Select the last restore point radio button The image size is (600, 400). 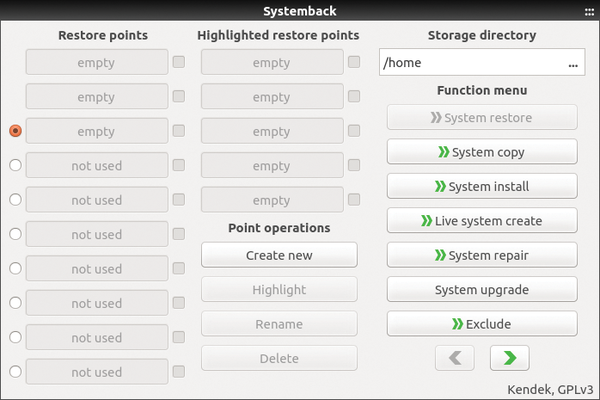pyautogui.click(x=15, y=372)
